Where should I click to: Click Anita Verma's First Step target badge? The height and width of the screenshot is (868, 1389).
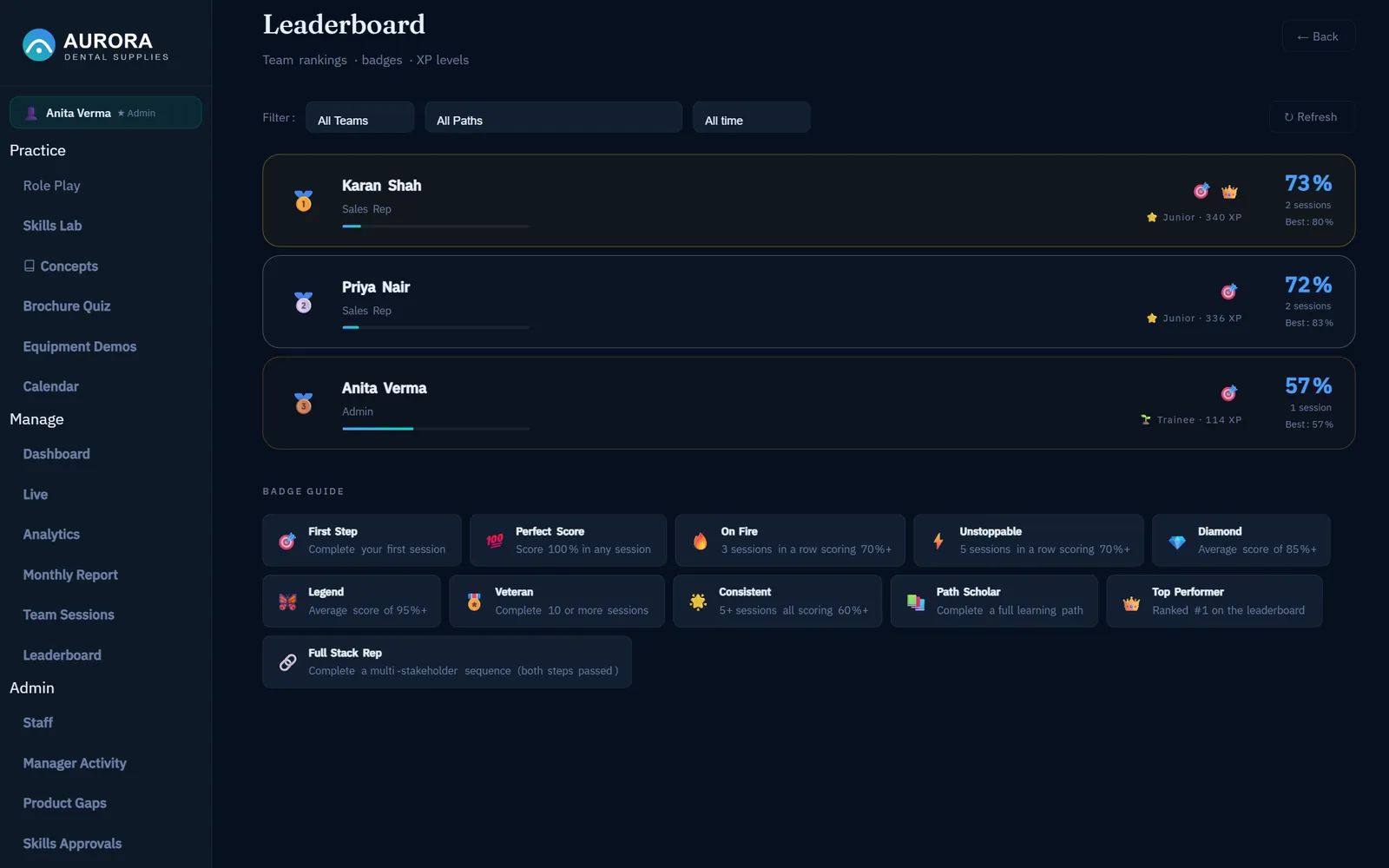tap(1229, 393)
